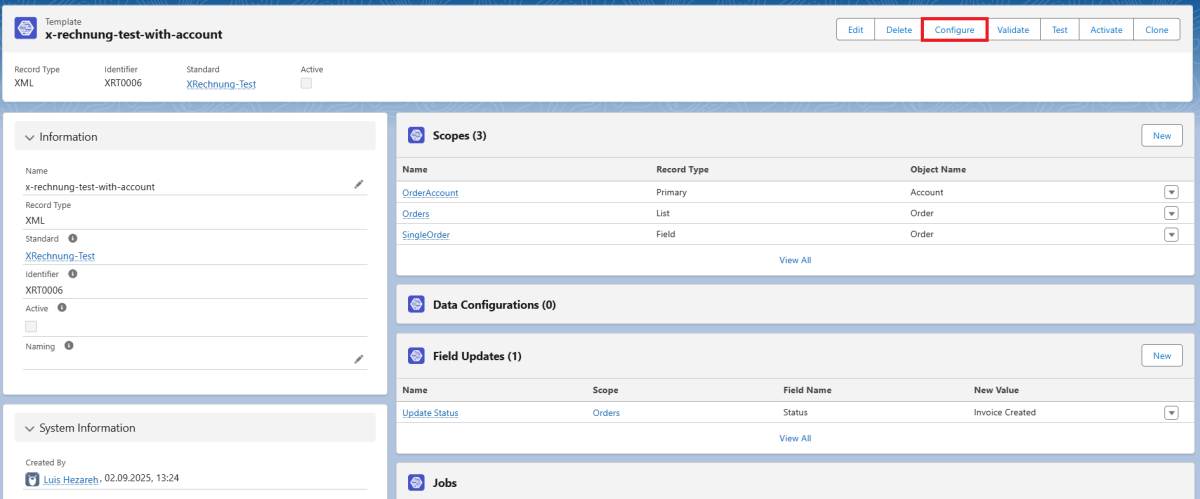Click View All under the Field Updates list
The height and width of the screenshot is (499, 1200).
(795, 438)
